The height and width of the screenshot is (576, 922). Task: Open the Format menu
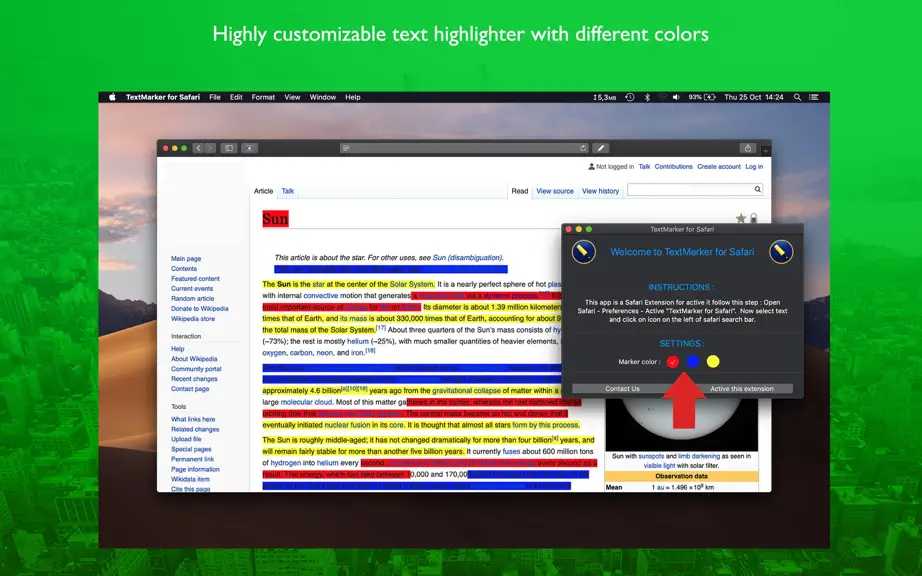tap(263, 98)
